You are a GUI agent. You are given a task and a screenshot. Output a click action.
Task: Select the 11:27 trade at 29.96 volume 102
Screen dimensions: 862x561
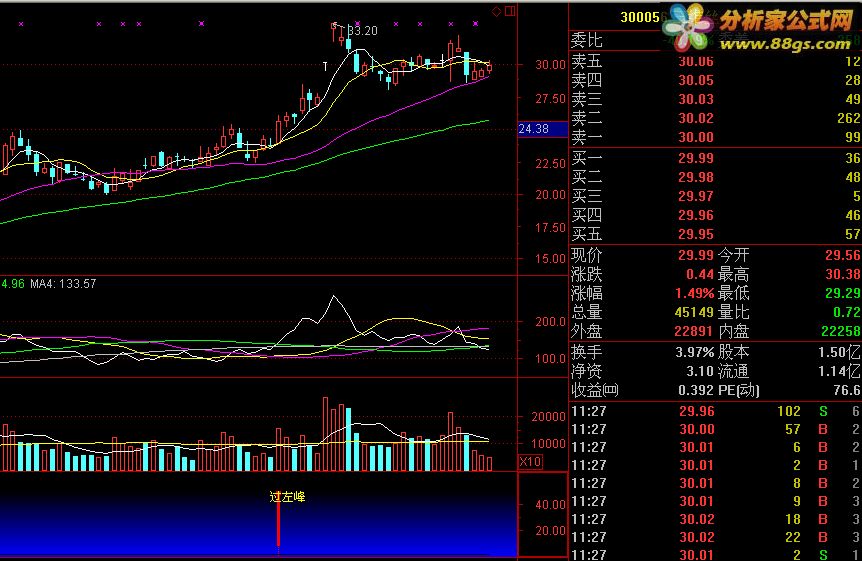pyautogui.click(x=715, y=411)
